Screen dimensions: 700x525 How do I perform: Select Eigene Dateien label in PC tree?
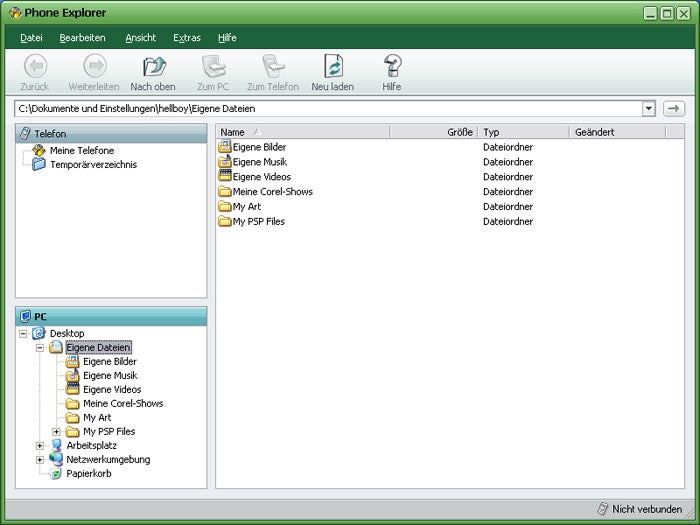[98, 347]
